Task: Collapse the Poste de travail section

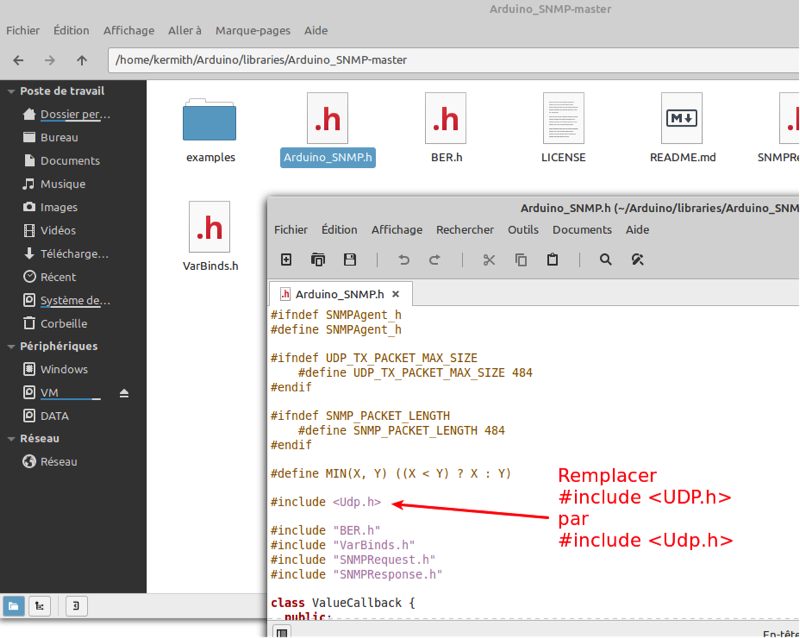Action: point(11,91)
